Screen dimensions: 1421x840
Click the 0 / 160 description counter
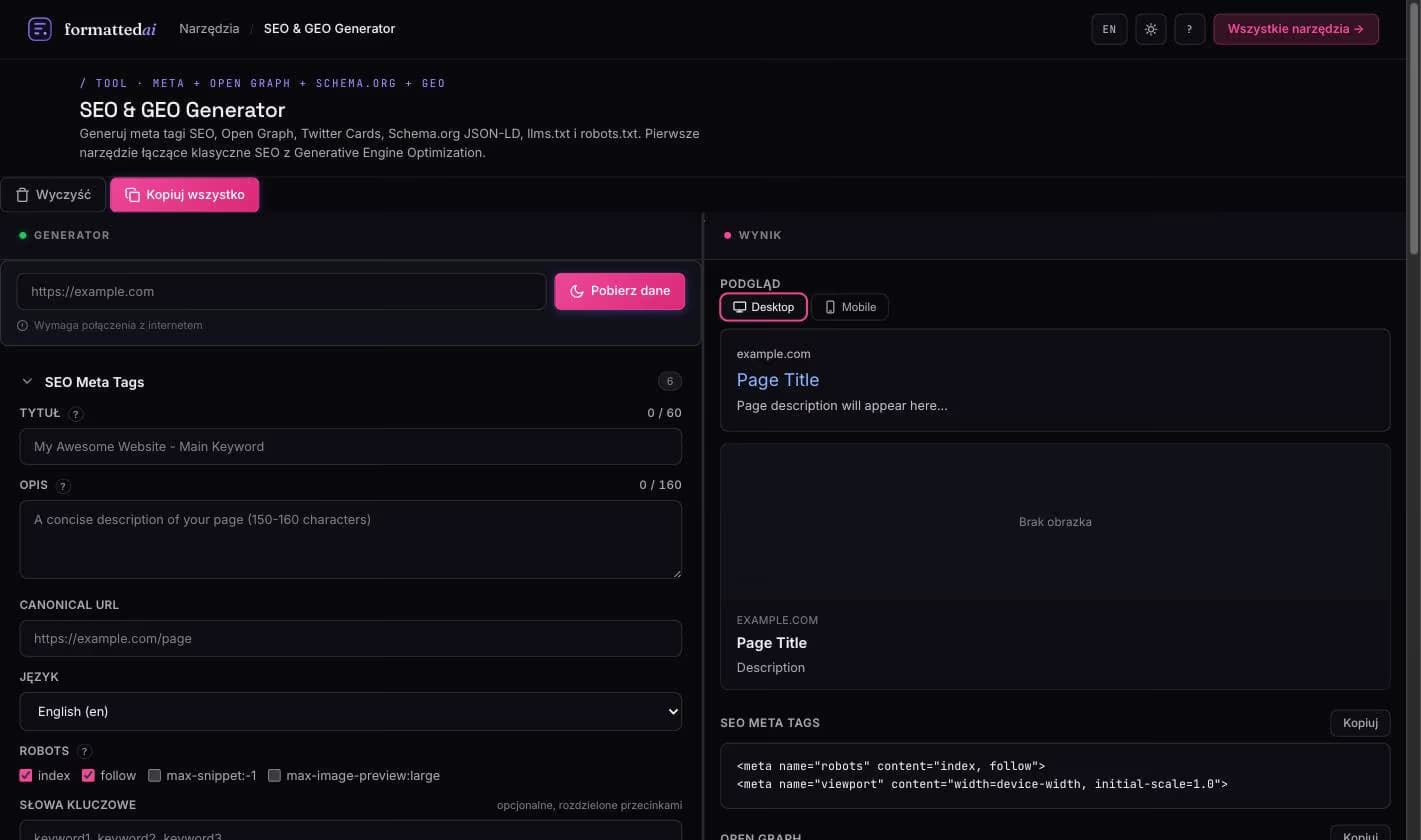coord(660,485)
